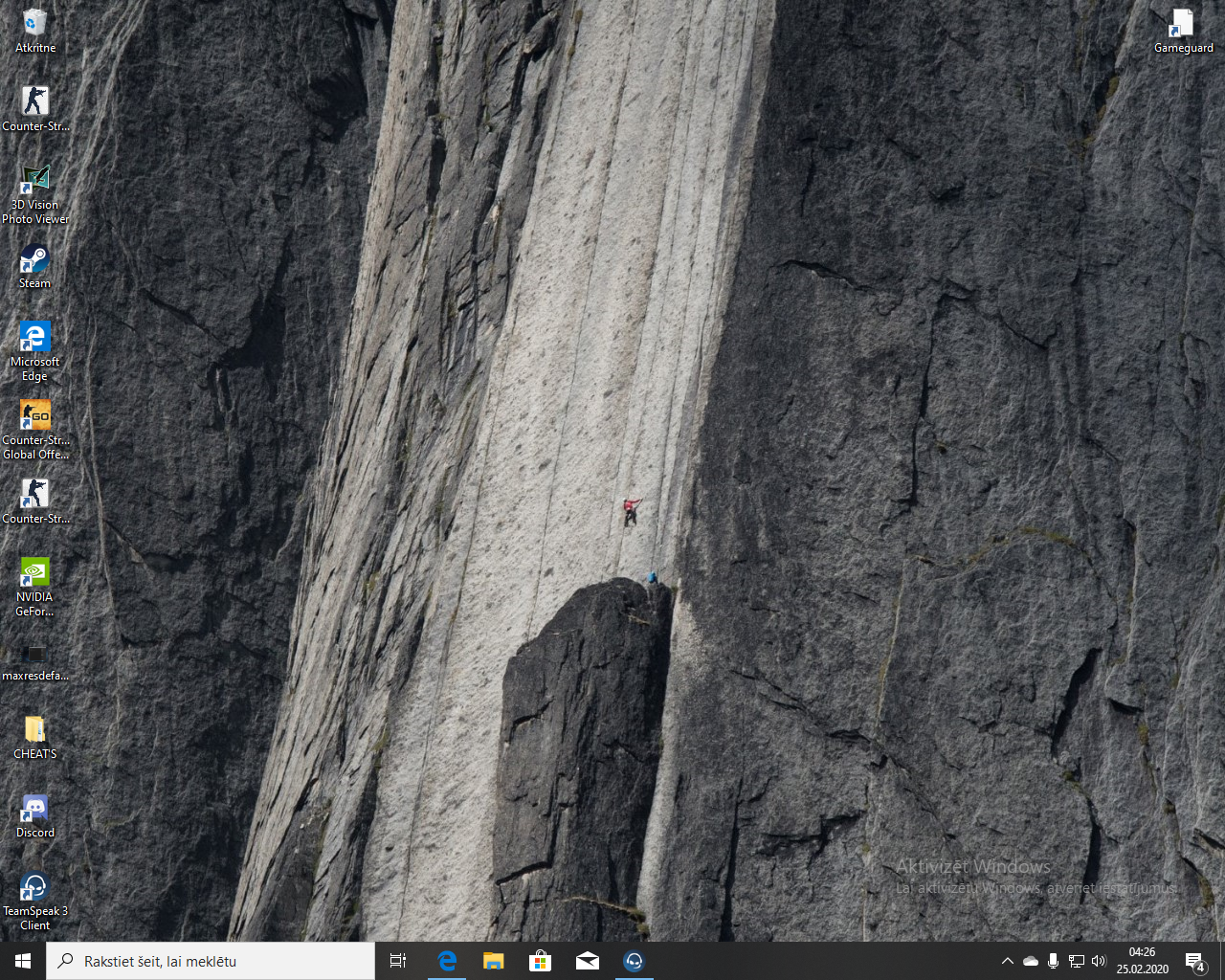Open the volume speaker tray icon
The height and width of the screenshot is (980, 1225).
(x=1099, y=961)
